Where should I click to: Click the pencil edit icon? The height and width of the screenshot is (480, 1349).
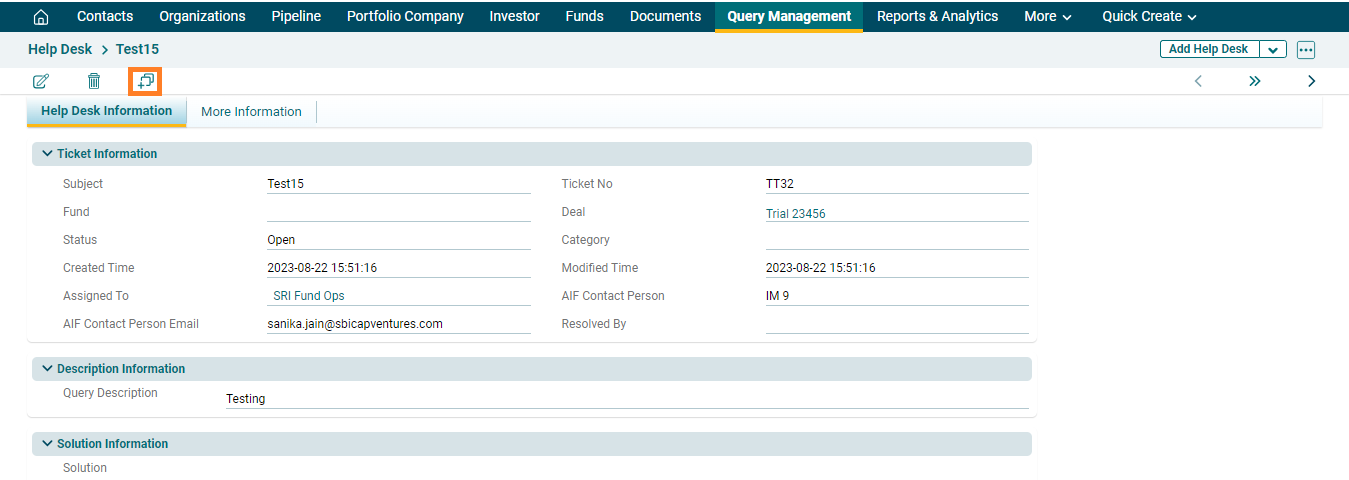(x=41, y=81)
